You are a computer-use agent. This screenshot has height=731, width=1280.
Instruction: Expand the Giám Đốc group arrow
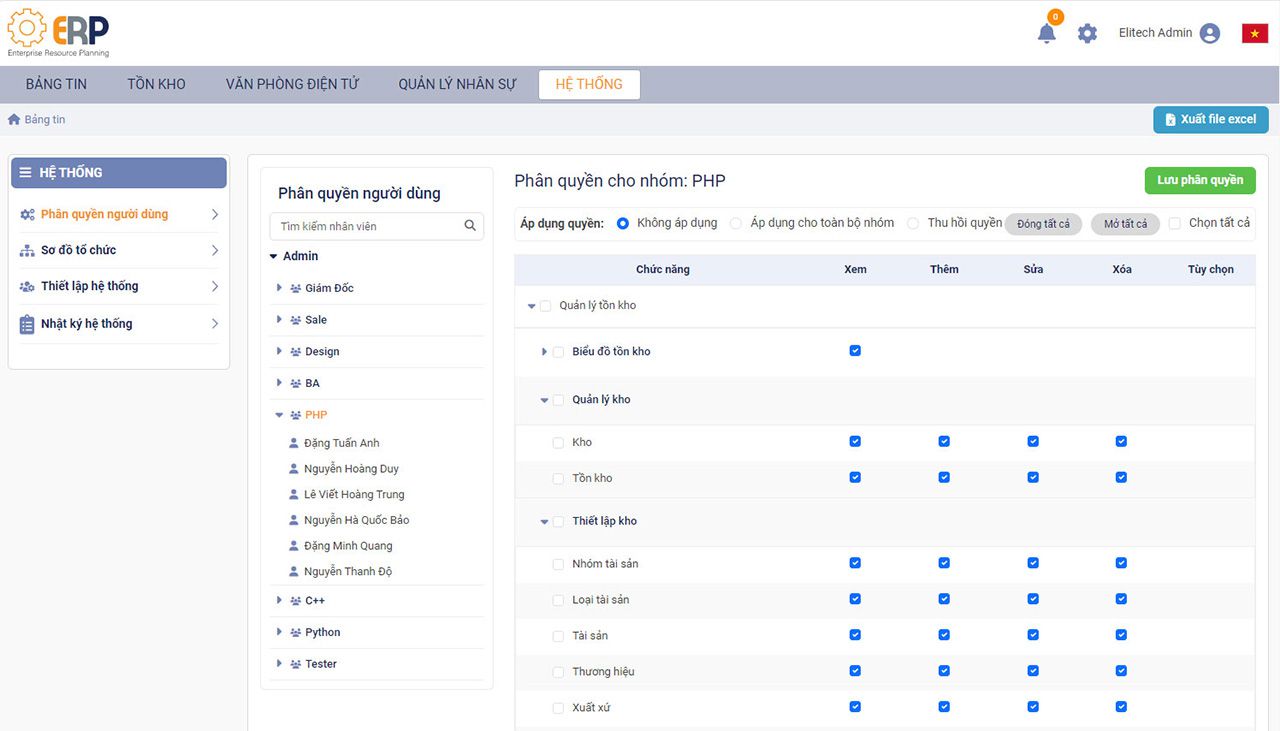[x=279, y=288]
